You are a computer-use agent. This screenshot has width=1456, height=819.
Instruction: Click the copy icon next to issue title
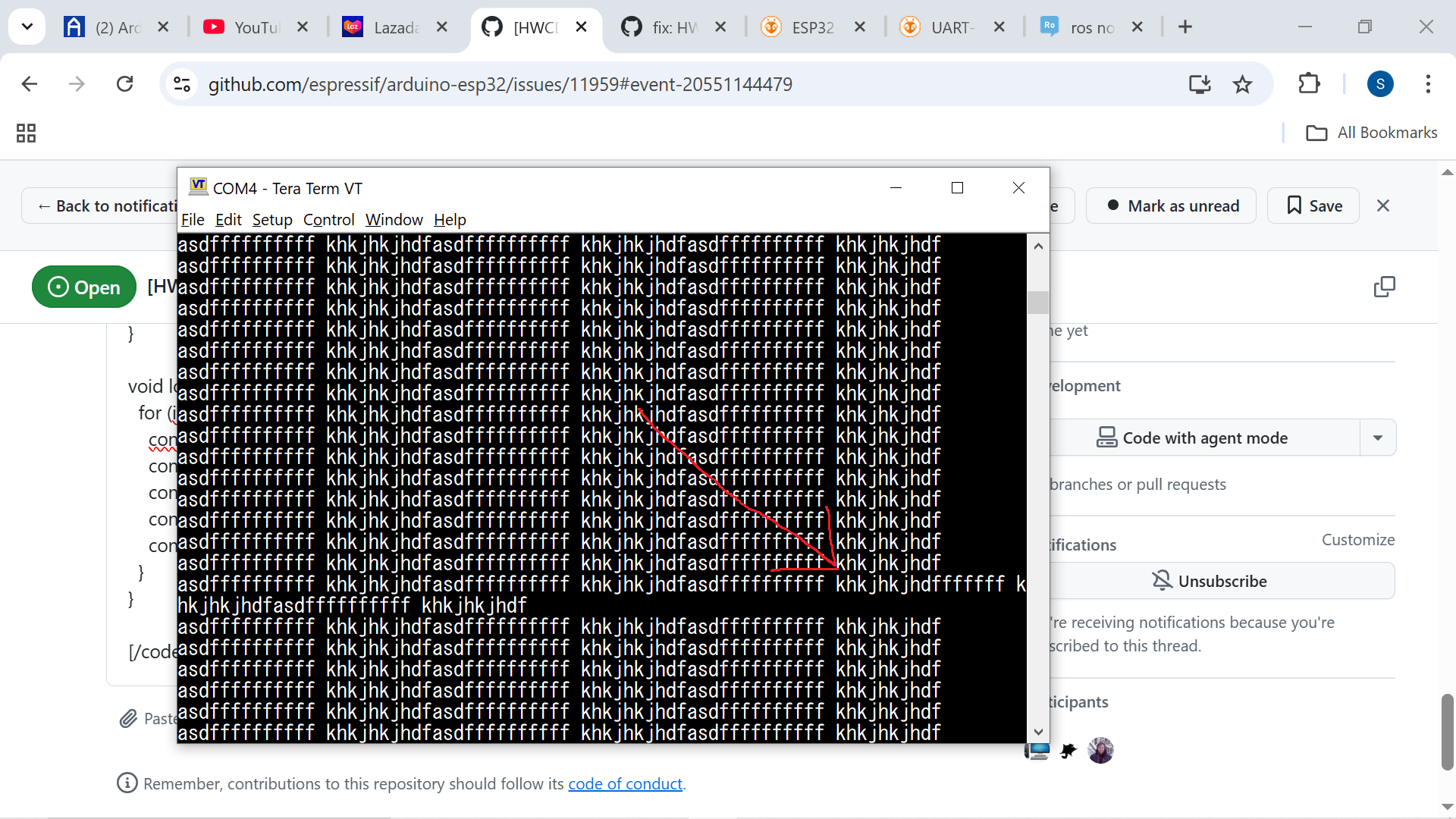[x=1384, y=287]
